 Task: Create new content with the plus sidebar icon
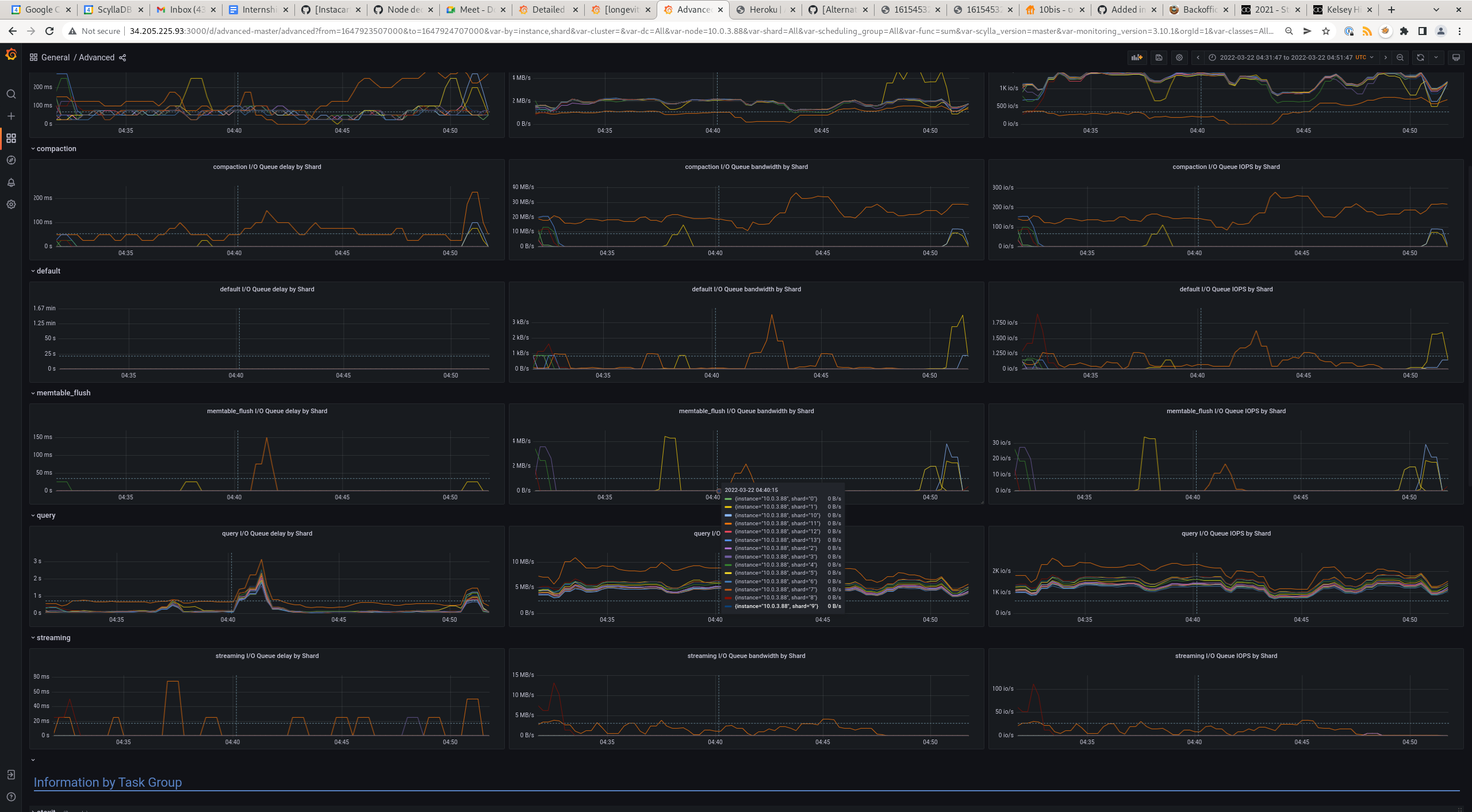pyautogui.click(x=11, y=116)
